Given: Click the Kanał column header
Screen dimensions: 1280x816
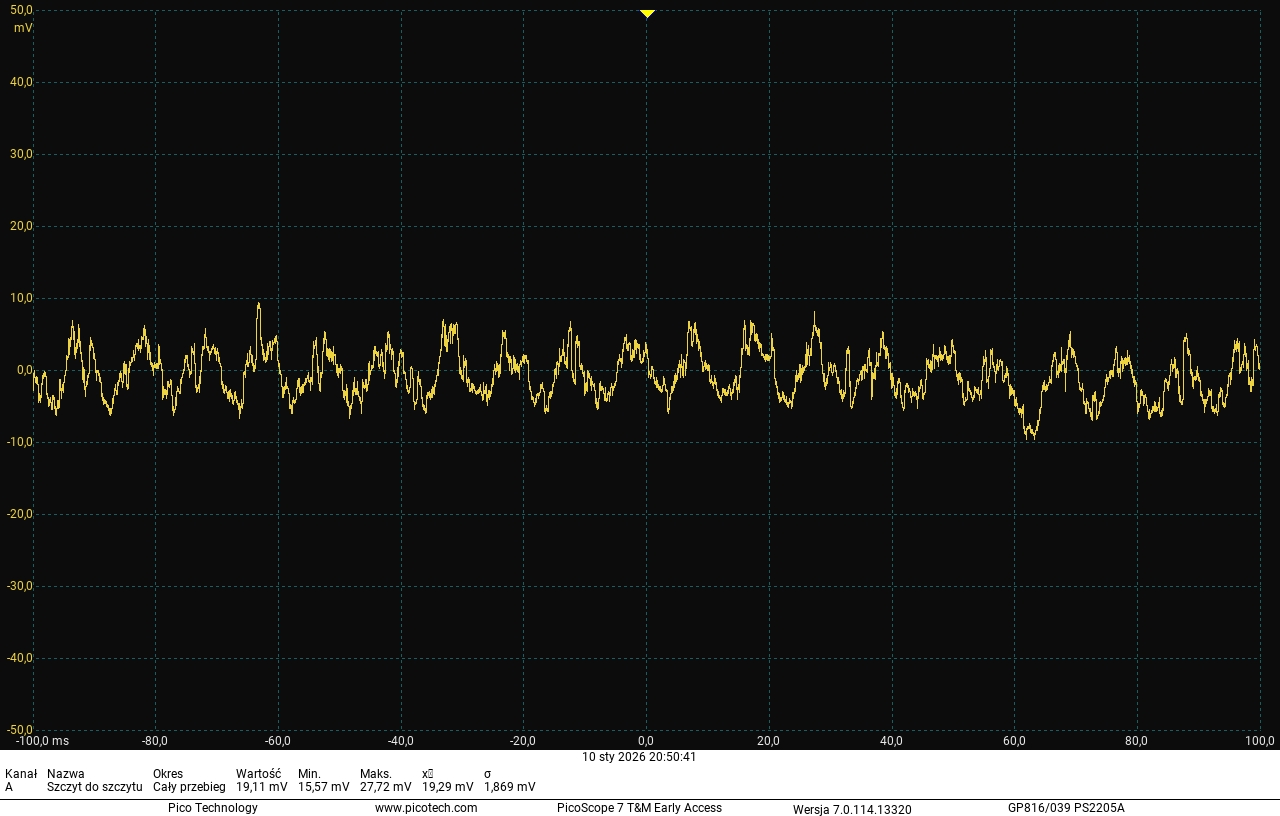Looking at the screenshot, I should [21, 774].
